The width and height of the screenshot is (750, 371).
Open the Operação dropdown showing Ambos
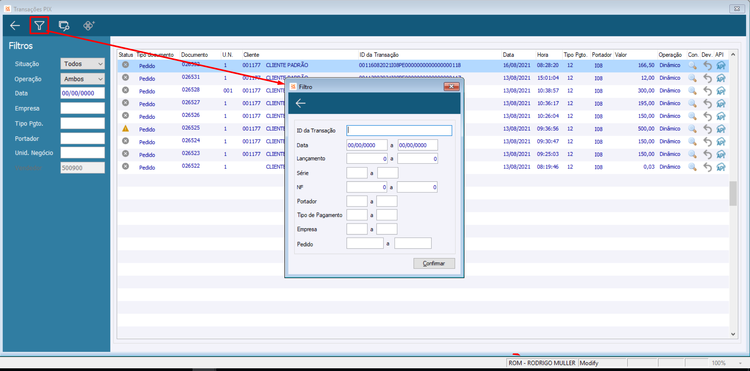coord(82,79)
